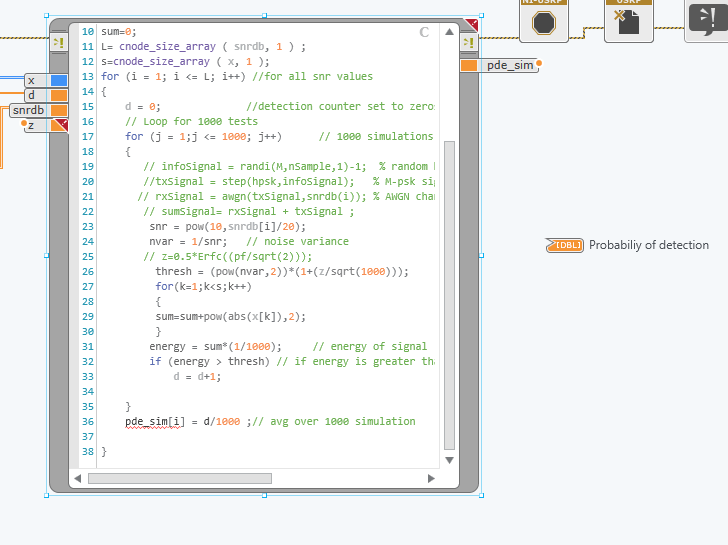The image size is (728, 545).
Task: Click the Probabiliy of detection label
Action: 649,245
